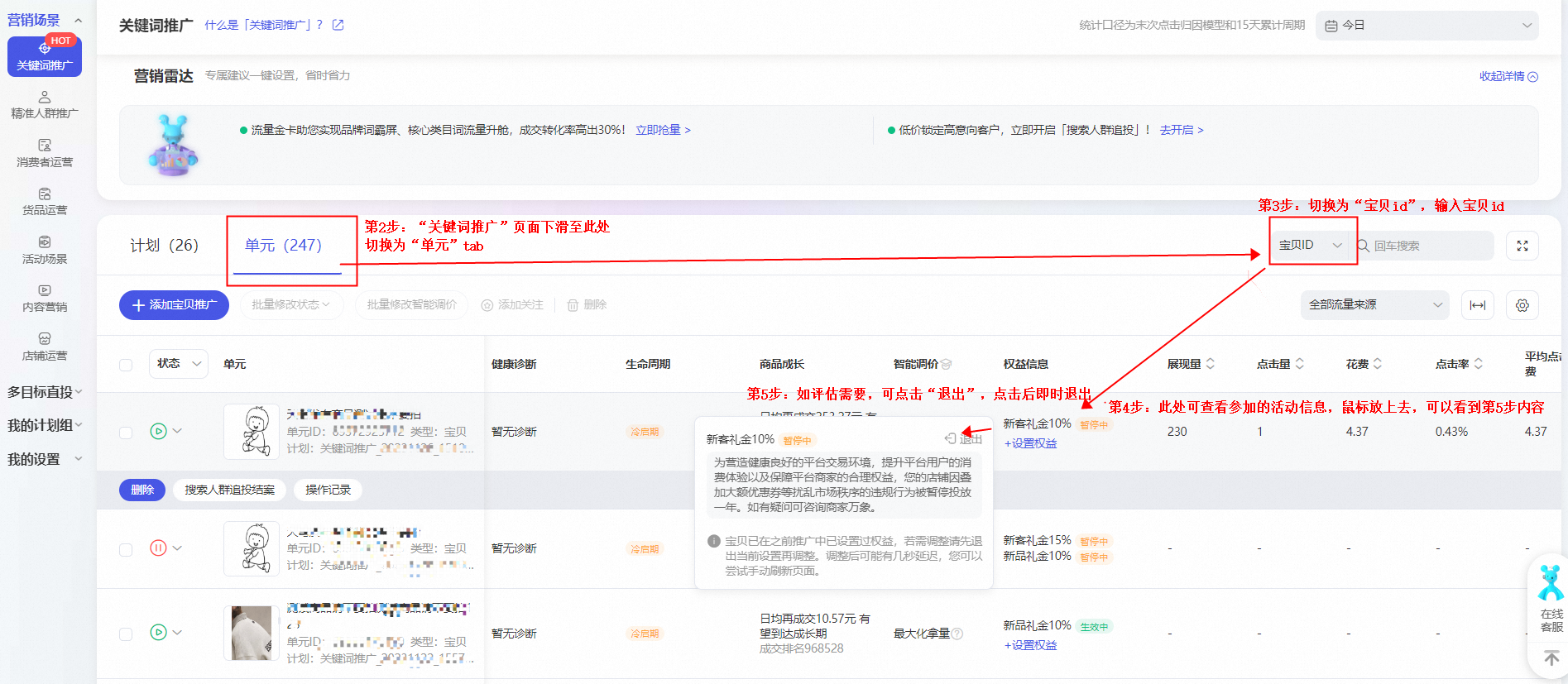Expand 我的计划组 sidebar section
1568x684 pixels.
pos(45,425)
